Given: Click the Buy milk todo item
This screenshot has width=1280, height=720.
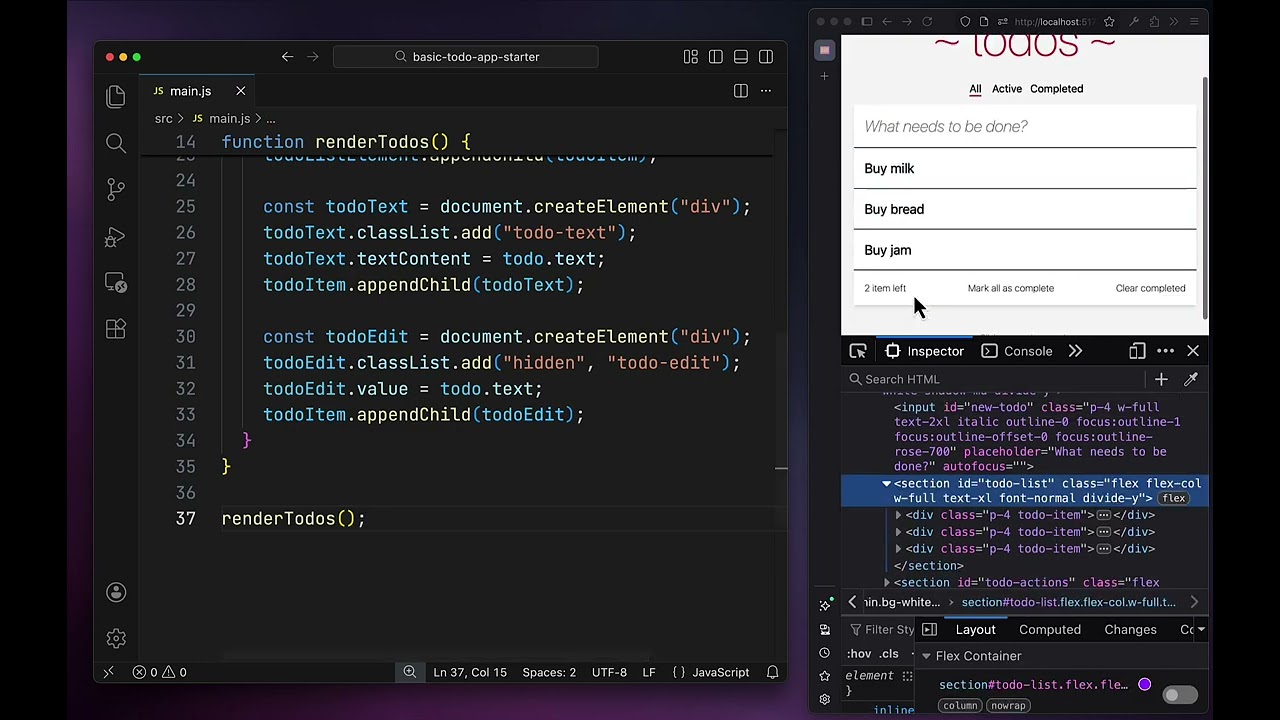Looking at the screenshot, I should 1025,168.
